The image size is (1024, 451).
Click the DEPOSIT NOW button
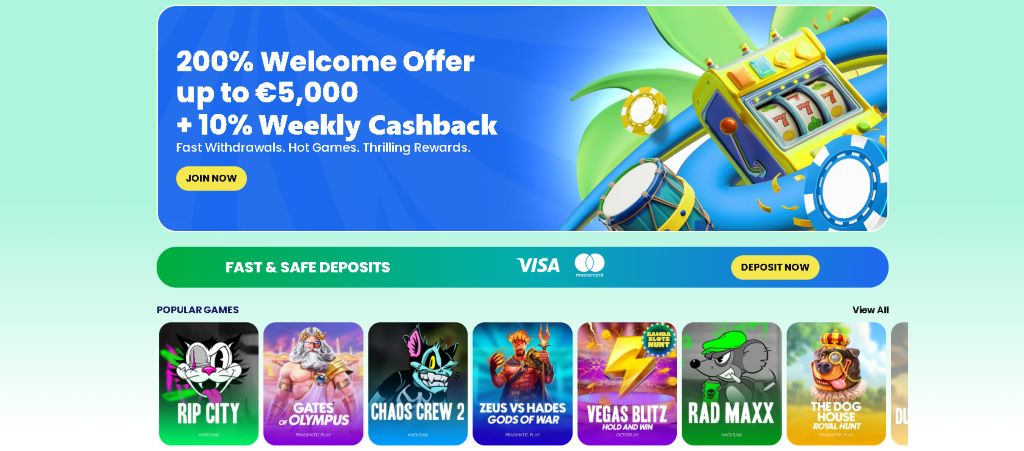(775, 267)
